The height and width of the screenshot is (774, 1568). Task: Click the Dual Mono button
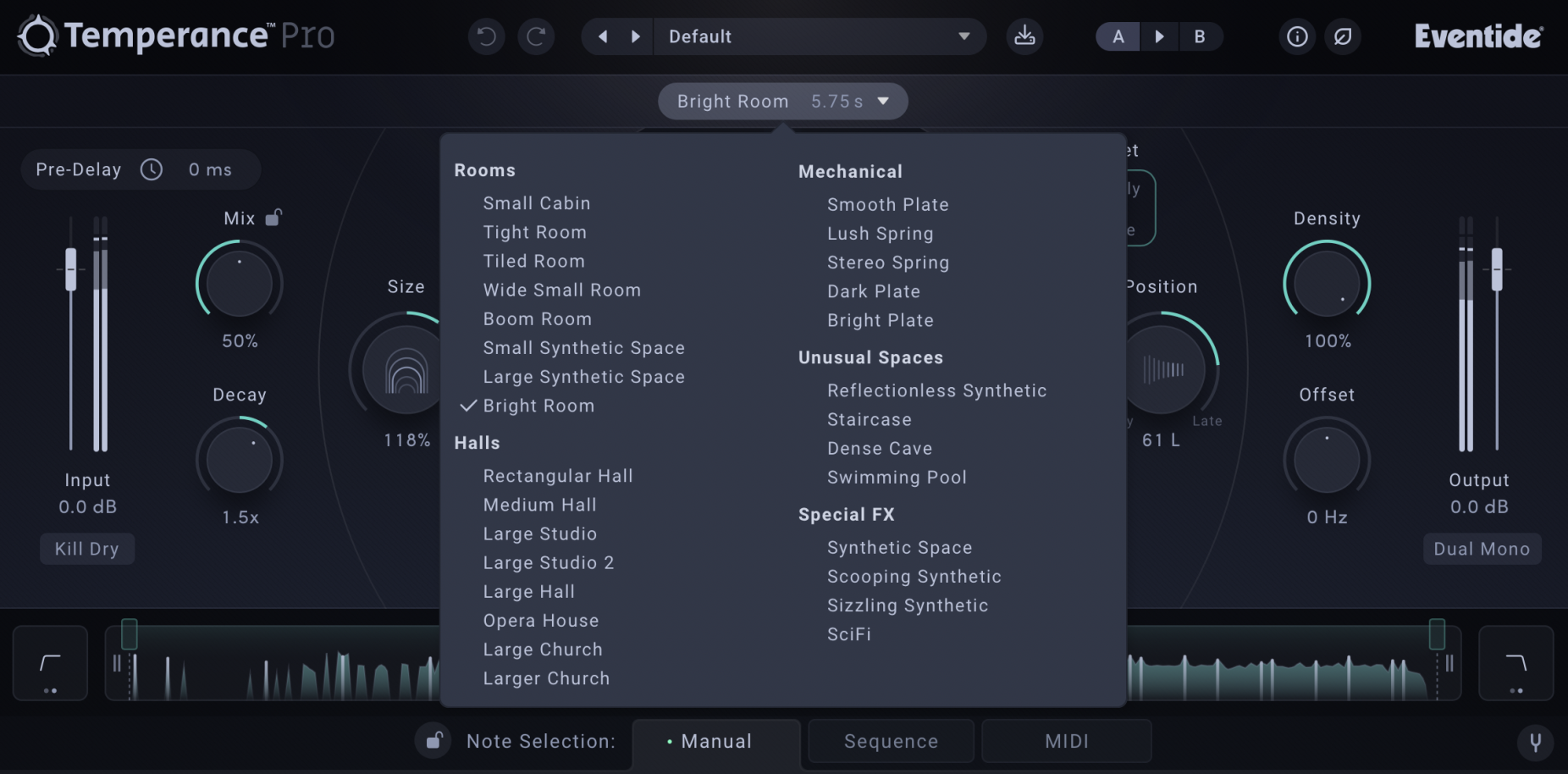pyautogui.click(x=1481, y=549)
